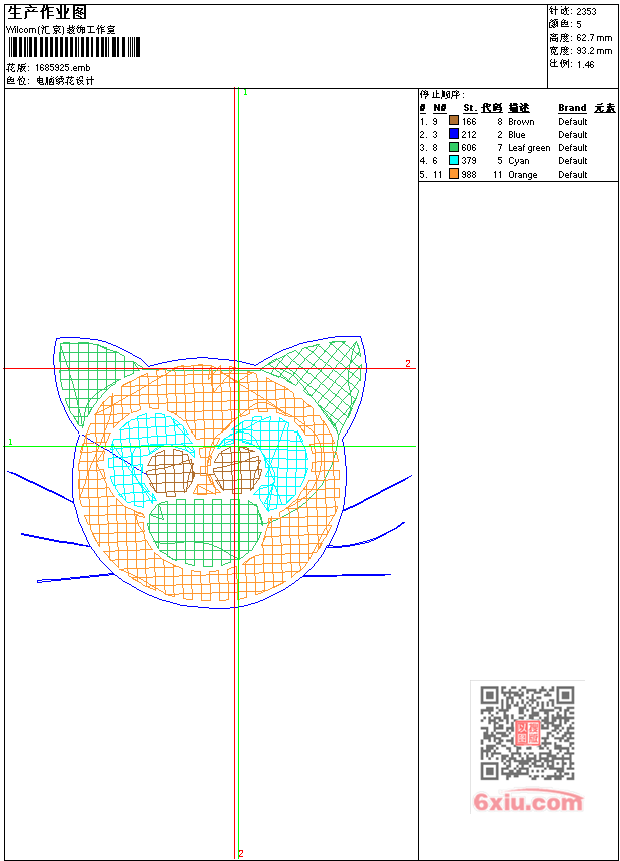
Task: Click the 元素 column header
Action: (x=605, y=108)
